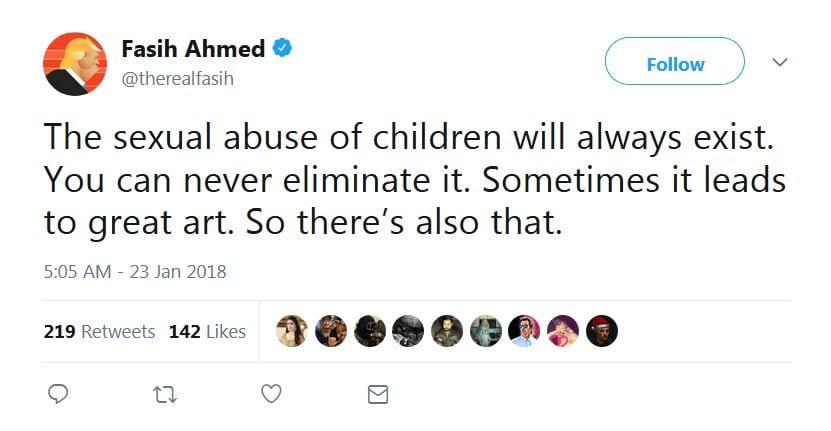Screen dimensions: 831x431
Task: Open the Fasih Ahmed display name
Action: [193, 48]
